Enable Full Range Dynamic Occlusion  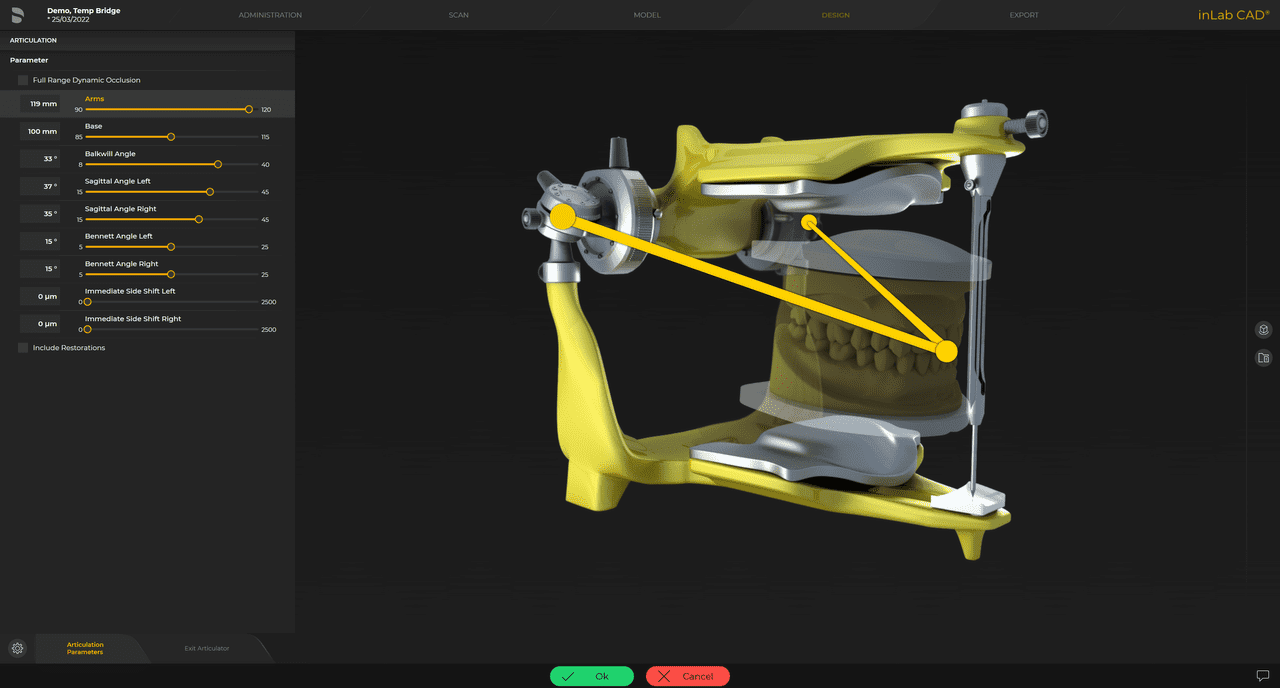pyautogui.click(x=24, y=80)
